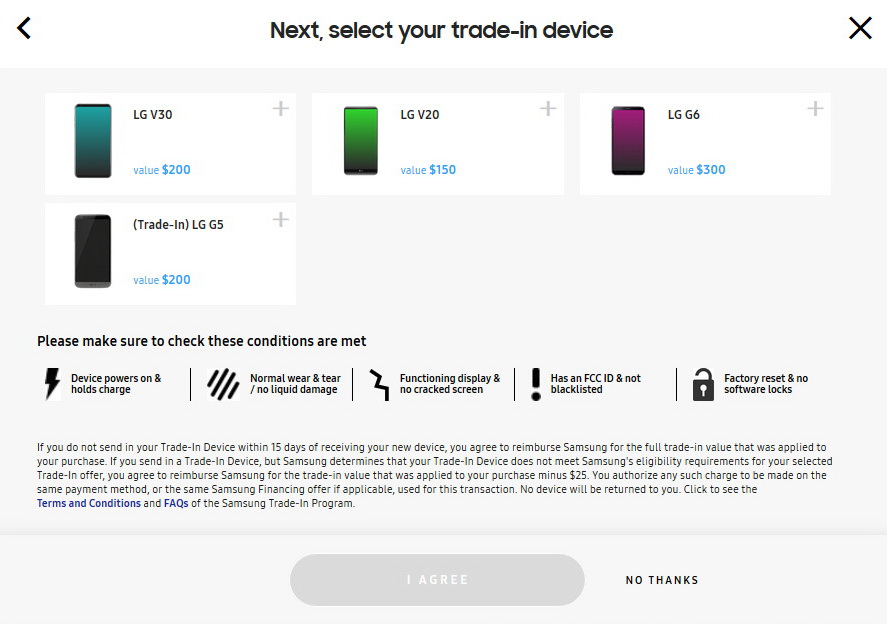Click the padlock factory reset icon
887x624 pixels.
tap(703, 384)
